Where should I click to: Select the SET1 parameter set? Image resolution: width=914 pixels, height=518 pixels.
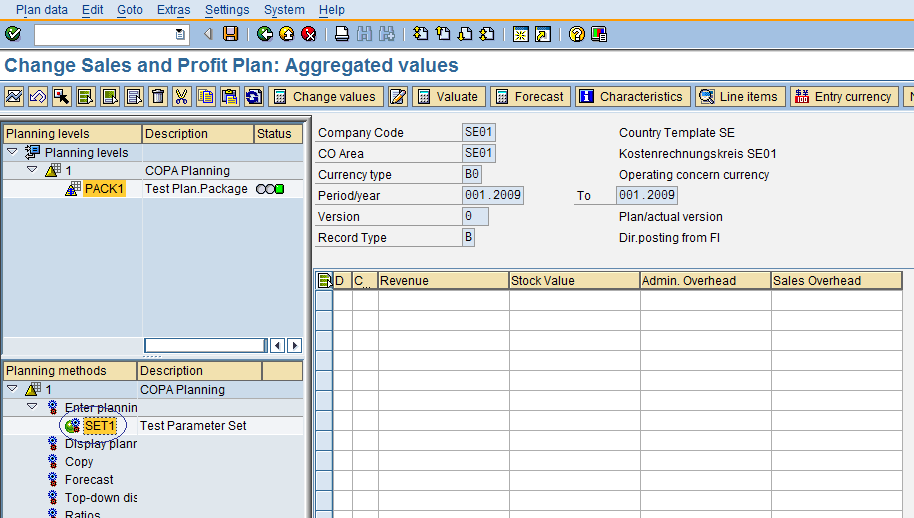(x=100, y=425)
